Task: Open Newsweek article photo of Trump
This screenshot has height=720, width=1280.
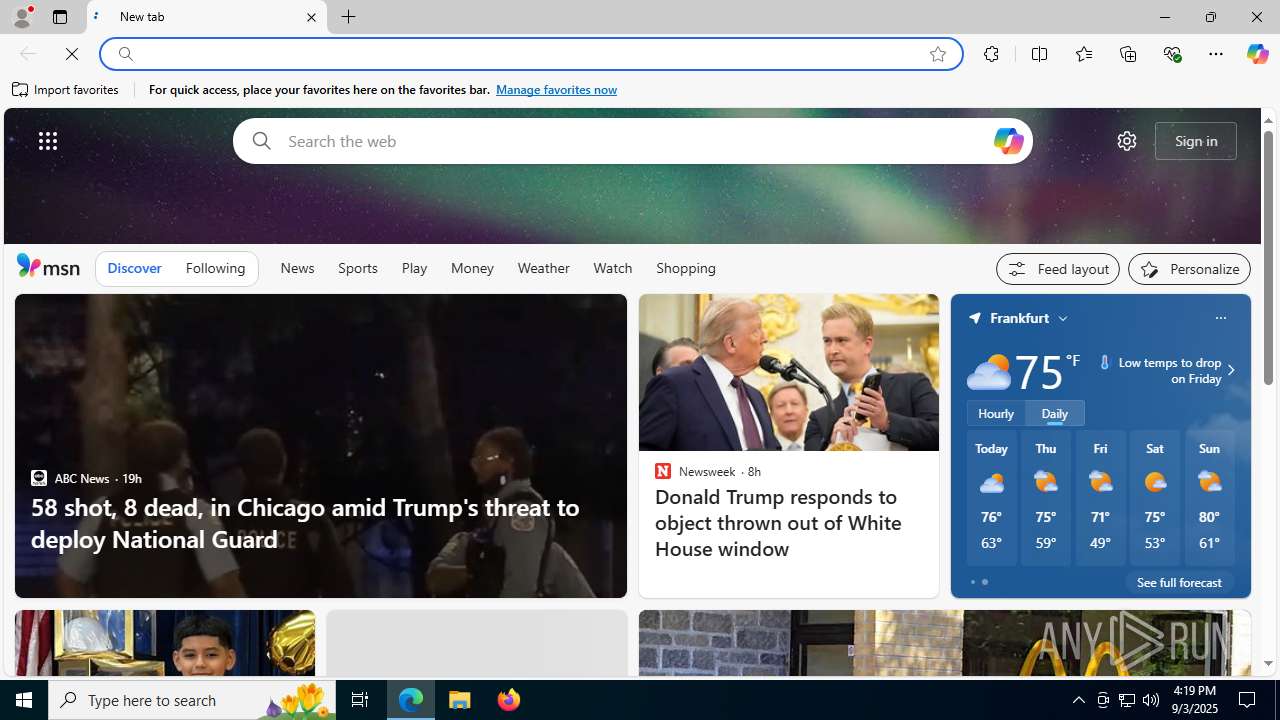Action: (789, 372)
